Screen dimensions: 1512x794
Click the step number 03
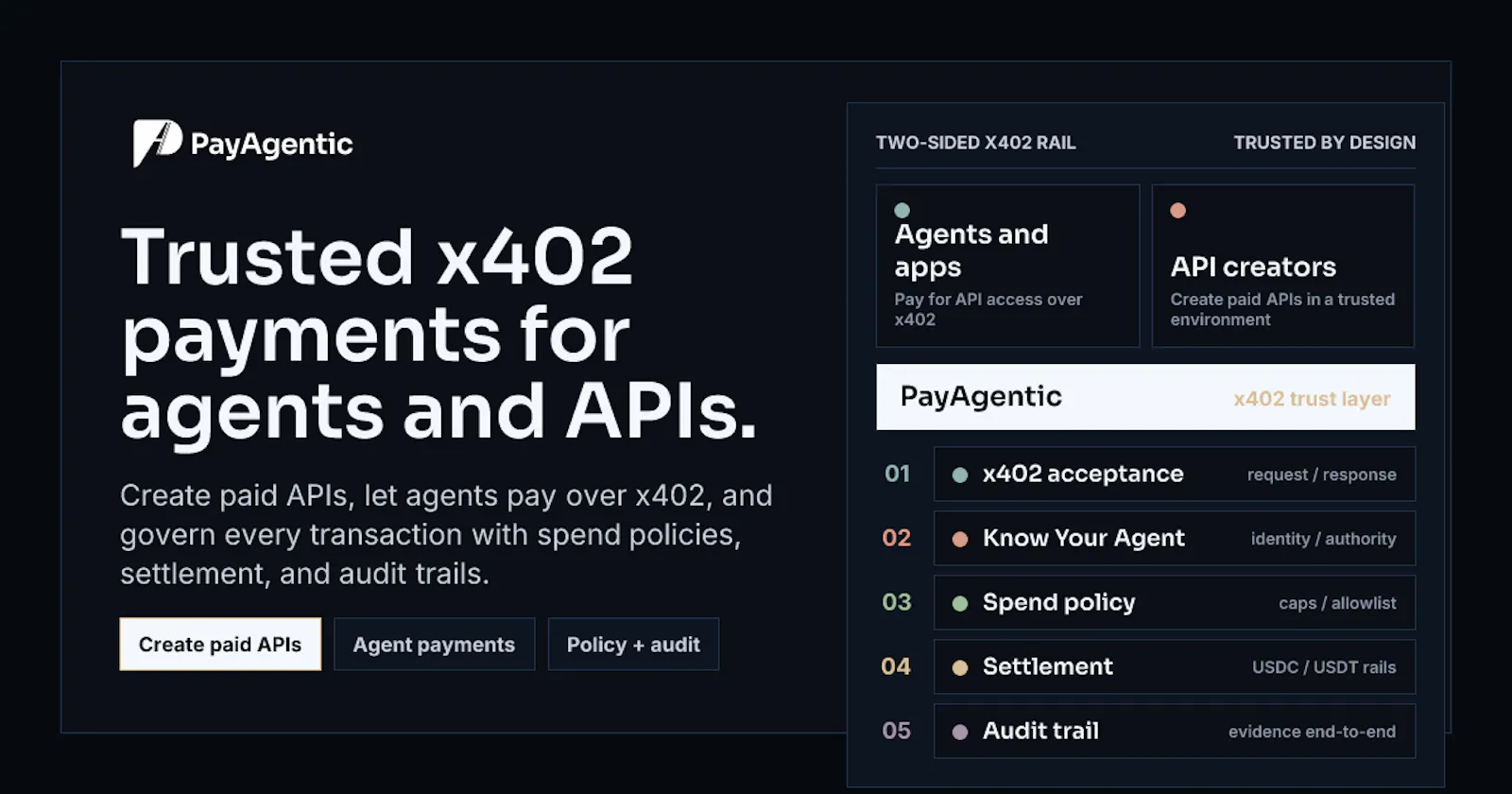(897, 602)
